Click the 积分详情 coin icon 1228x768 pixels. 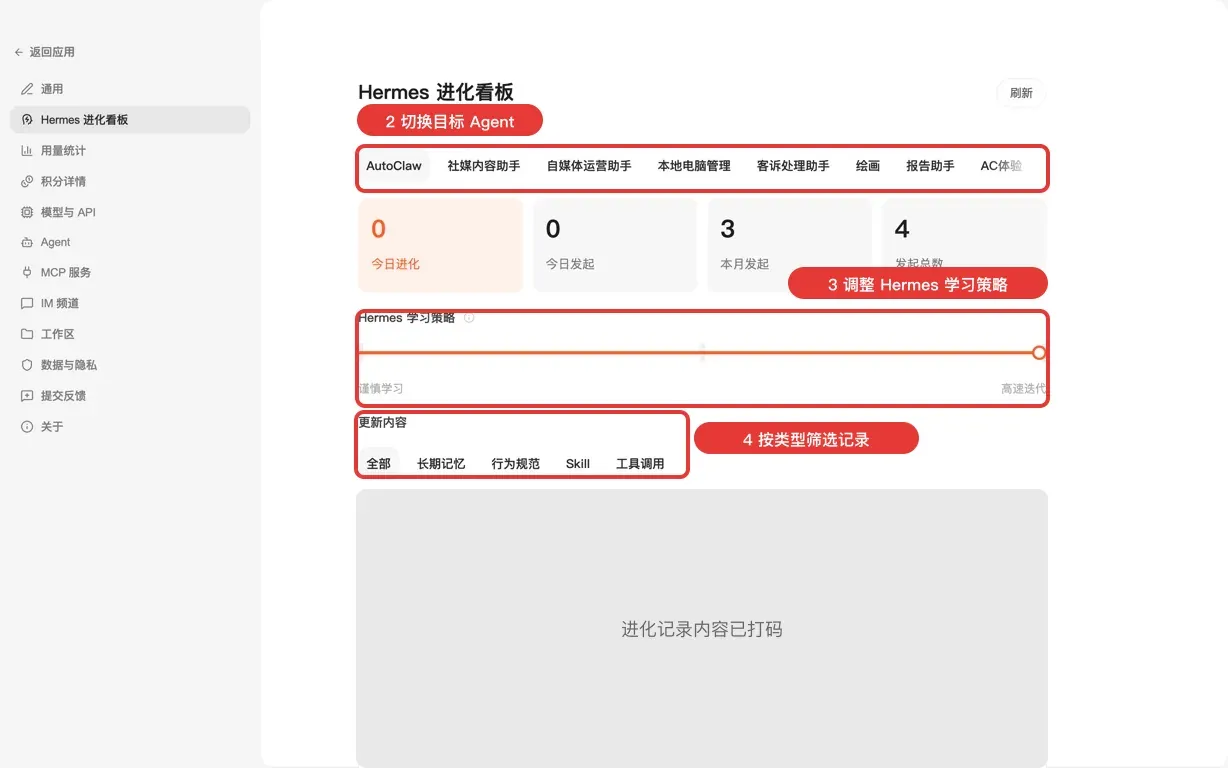[x=27, y=181]
